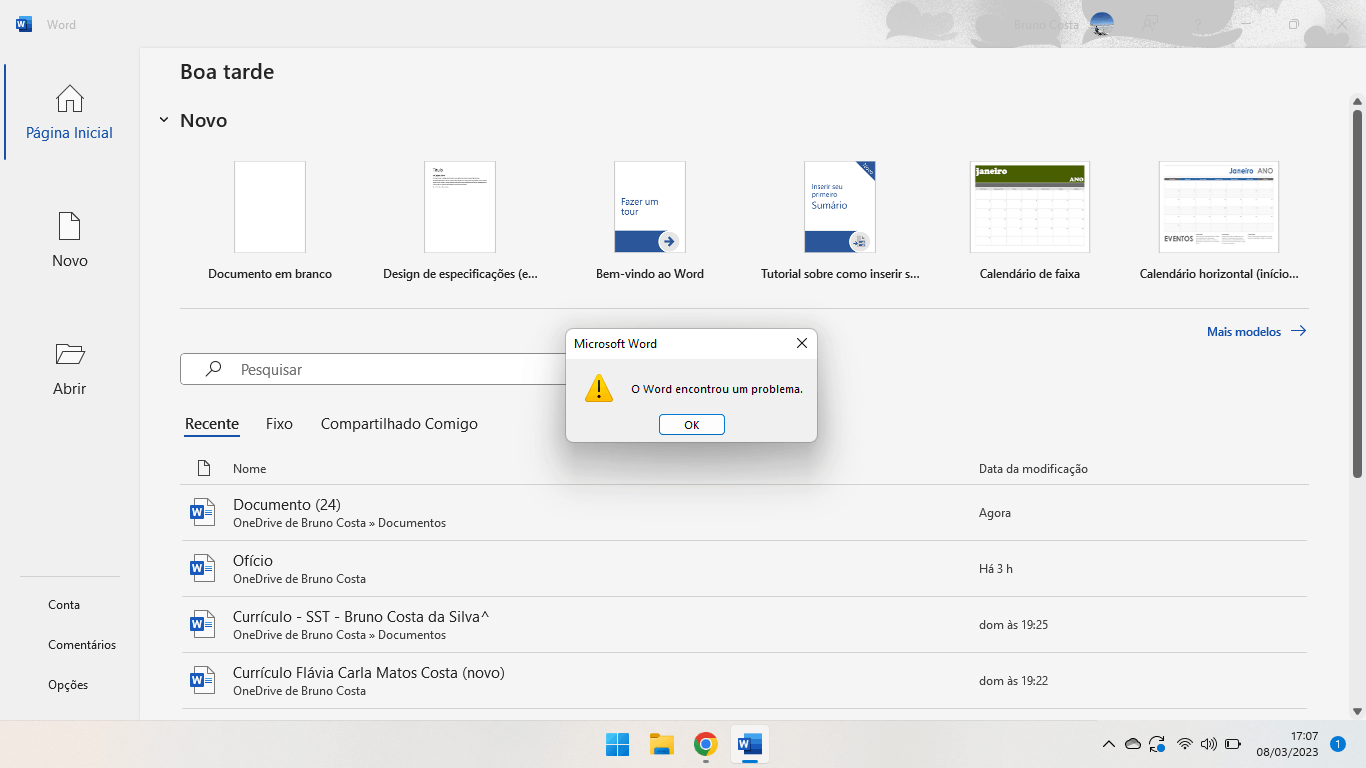Image resolution: width=1366 pixels, height=768 pixels.
Task: Follow the Mais modelos link
Action: 1256,331
